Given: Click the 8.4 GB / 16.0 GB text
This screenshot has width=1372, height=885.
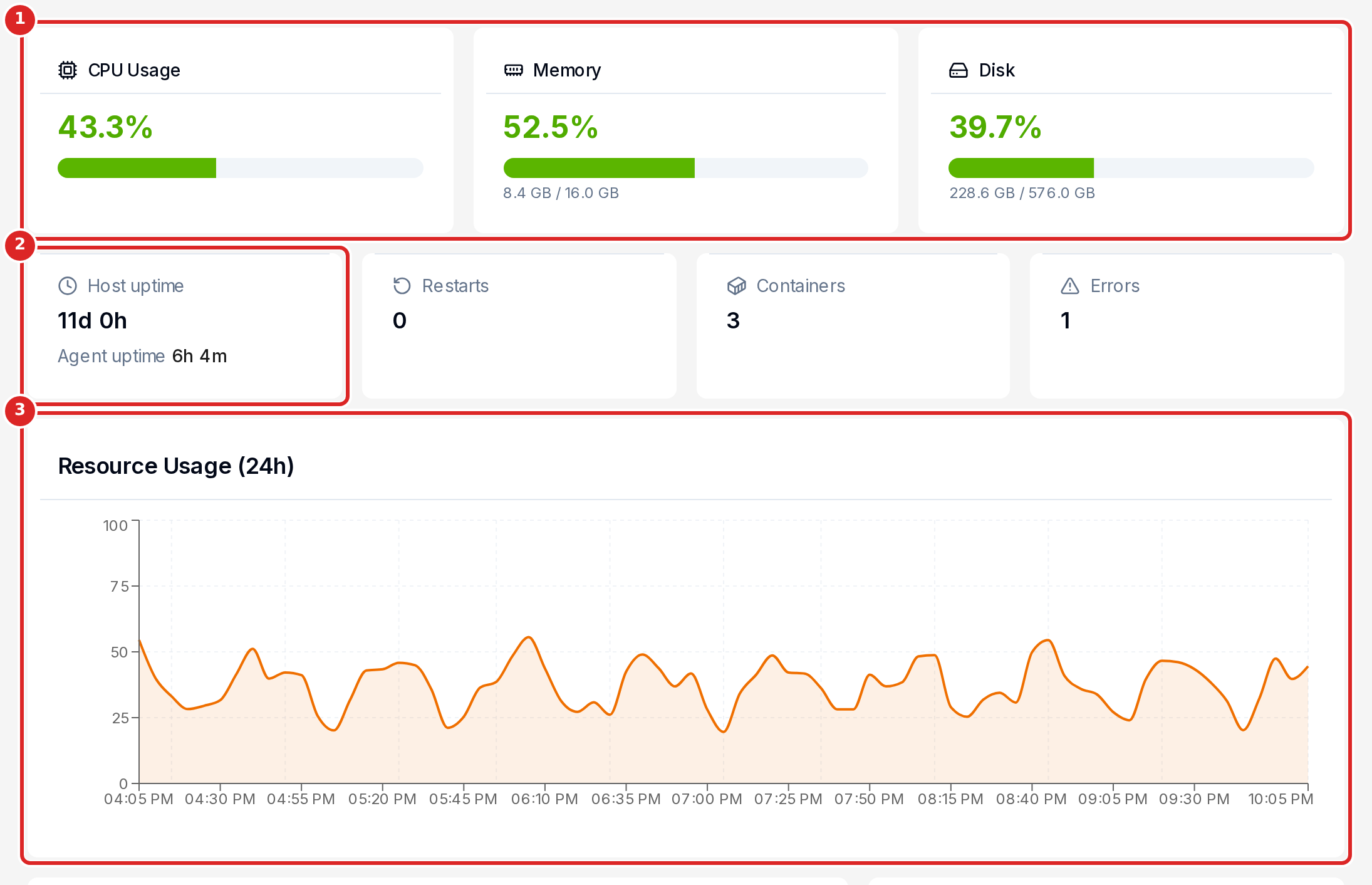Looking at the screenshot, I should tap(561, 193).
